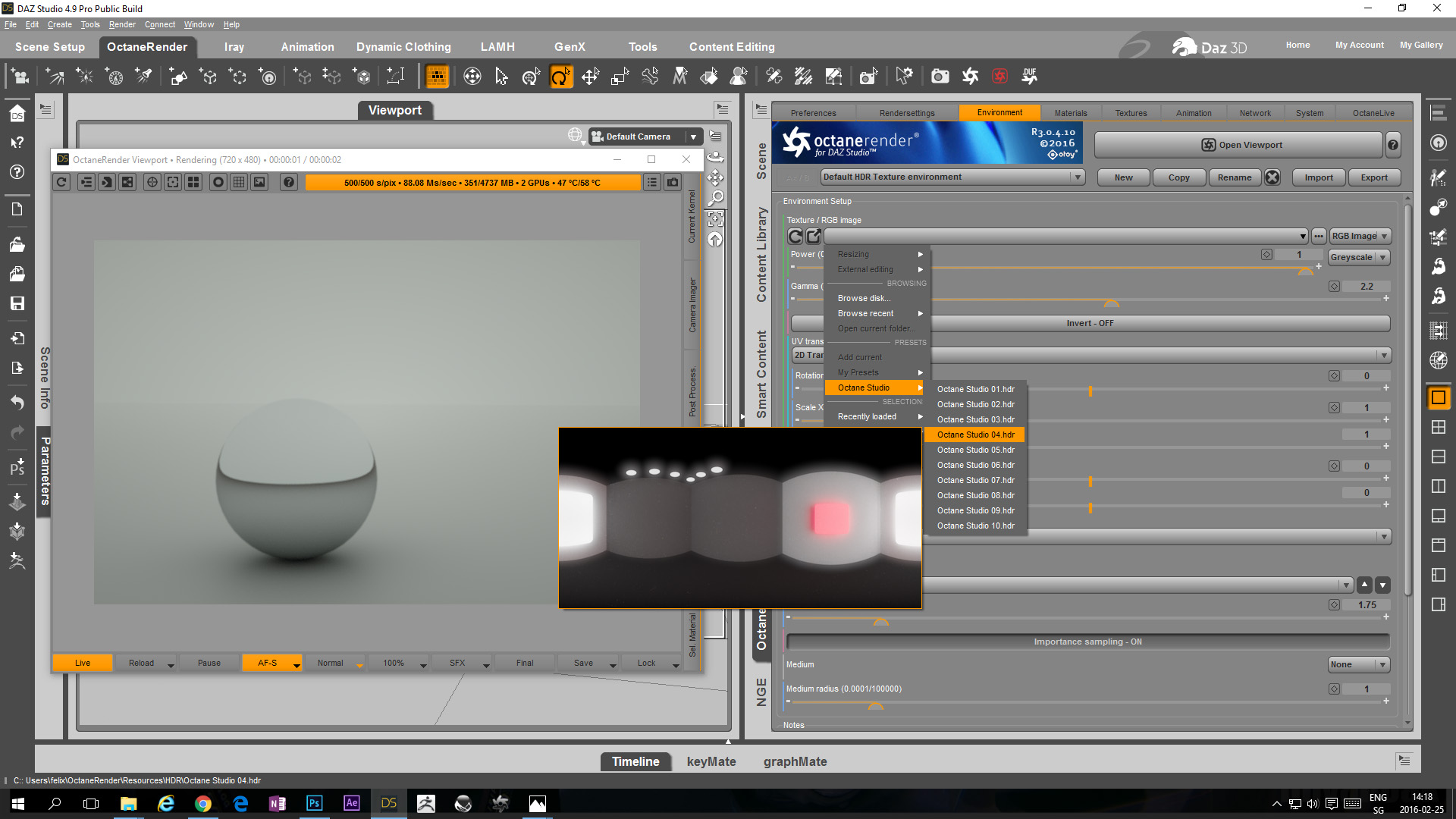The width and height of the screenshot is (1456, 819).
Task: Open Photoshop from the Windows taskbar
Action: click(x=314, y=803)
